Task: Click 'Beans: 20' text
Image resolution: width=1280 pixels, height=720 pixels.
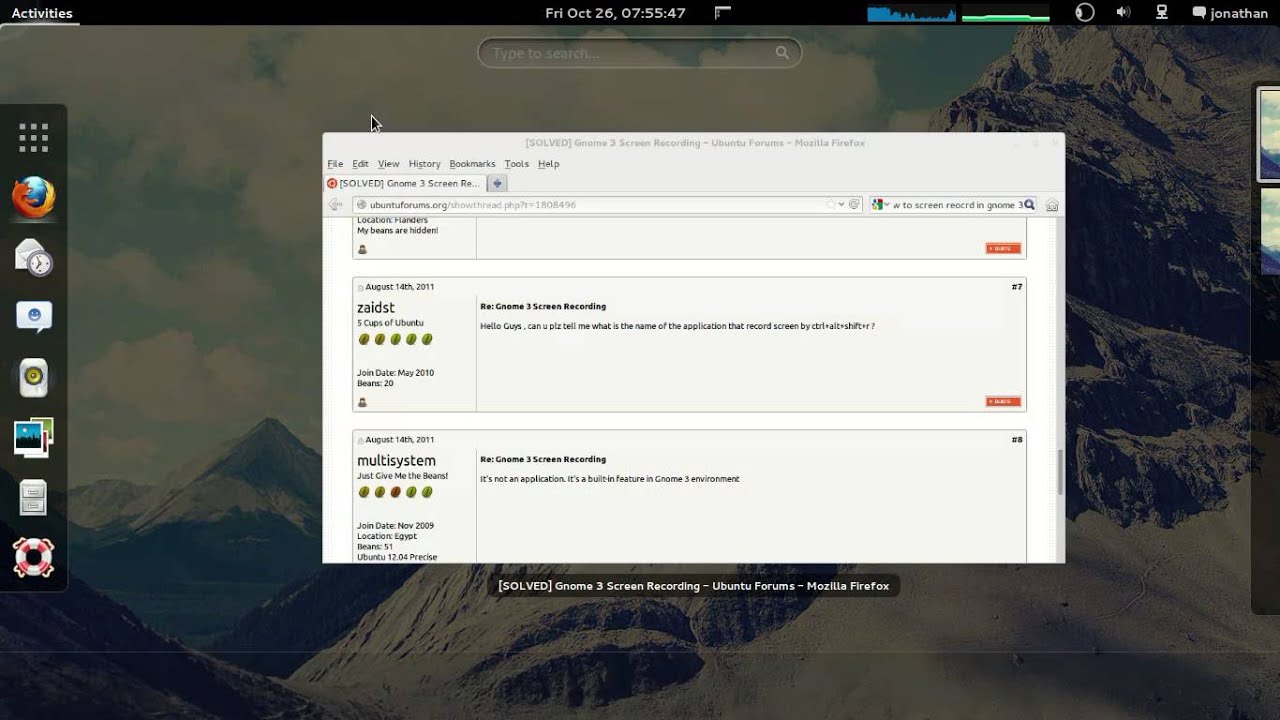Action: click(x=375, y=383)
